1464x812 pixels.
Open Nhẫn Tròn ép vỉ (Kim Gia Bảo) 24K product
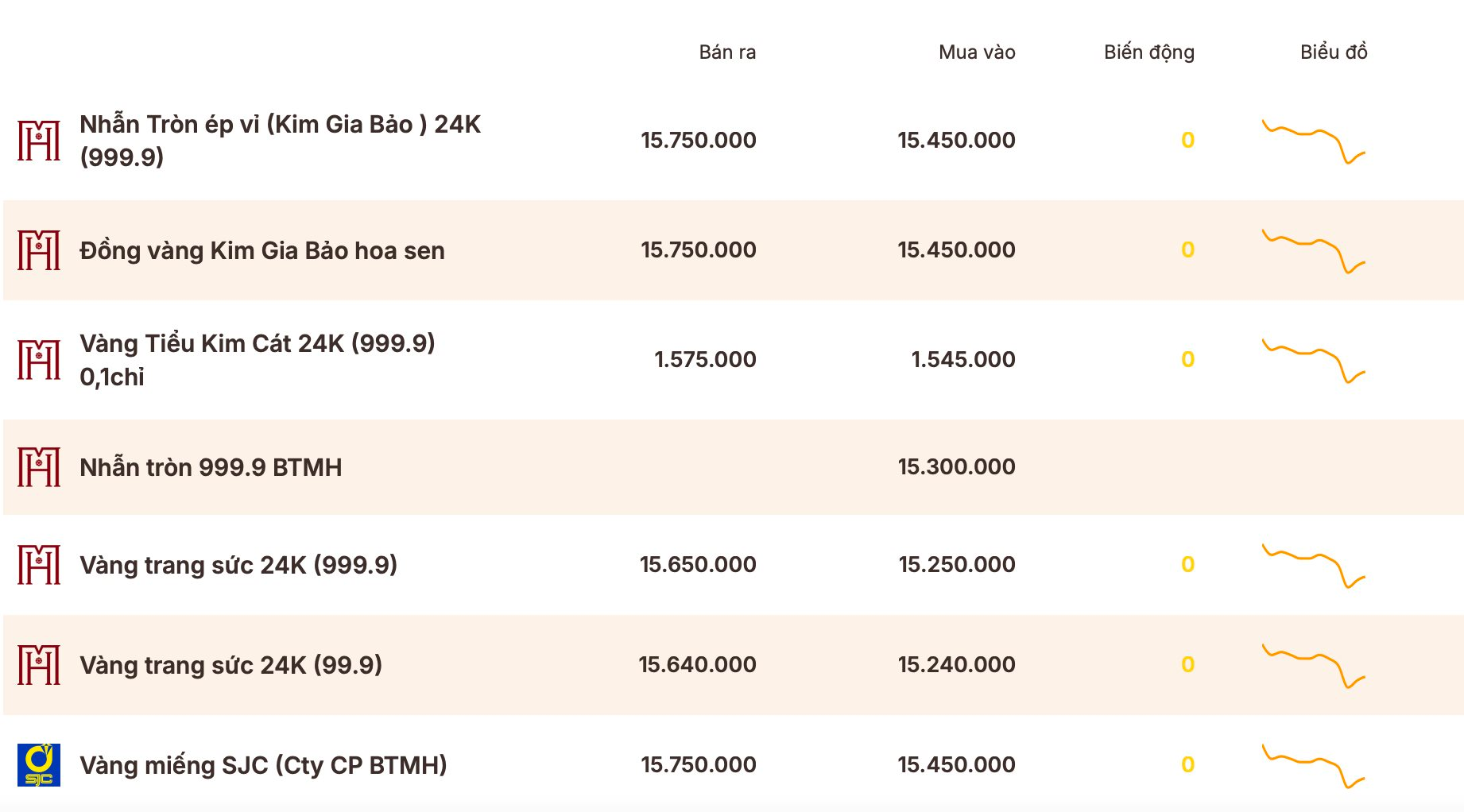(281, 141)
